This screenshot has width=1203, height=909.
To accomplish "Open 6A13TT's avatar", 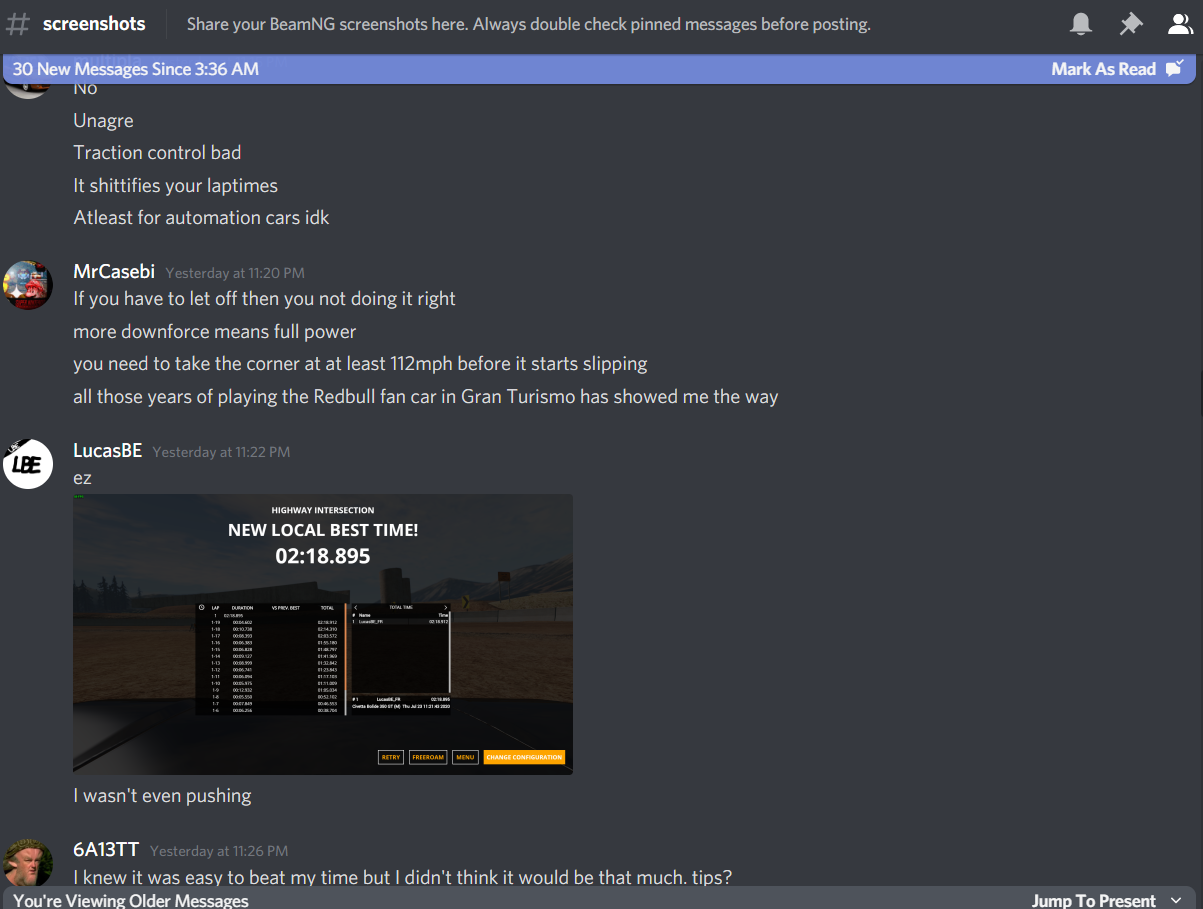I will coord(28,862).
